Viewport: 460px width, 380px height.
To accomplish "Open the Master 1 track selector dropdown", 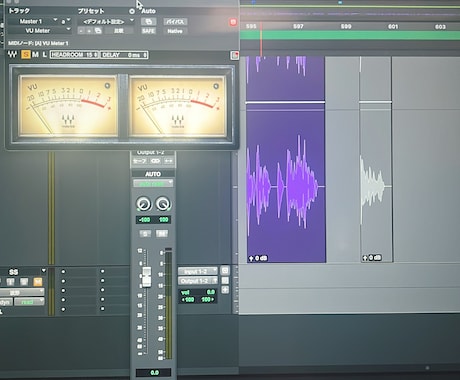I will pos(32,21).
